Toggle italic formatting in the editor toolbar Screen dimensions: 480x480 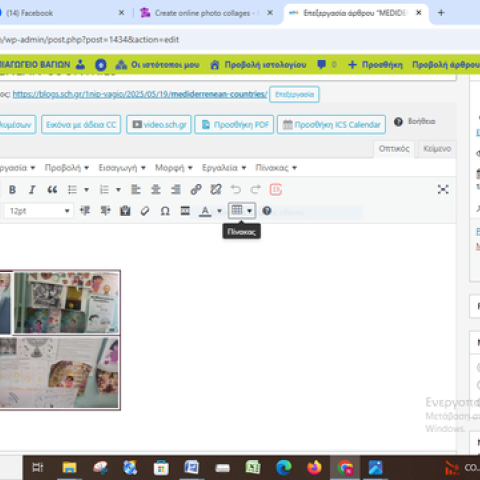[32, 190]
